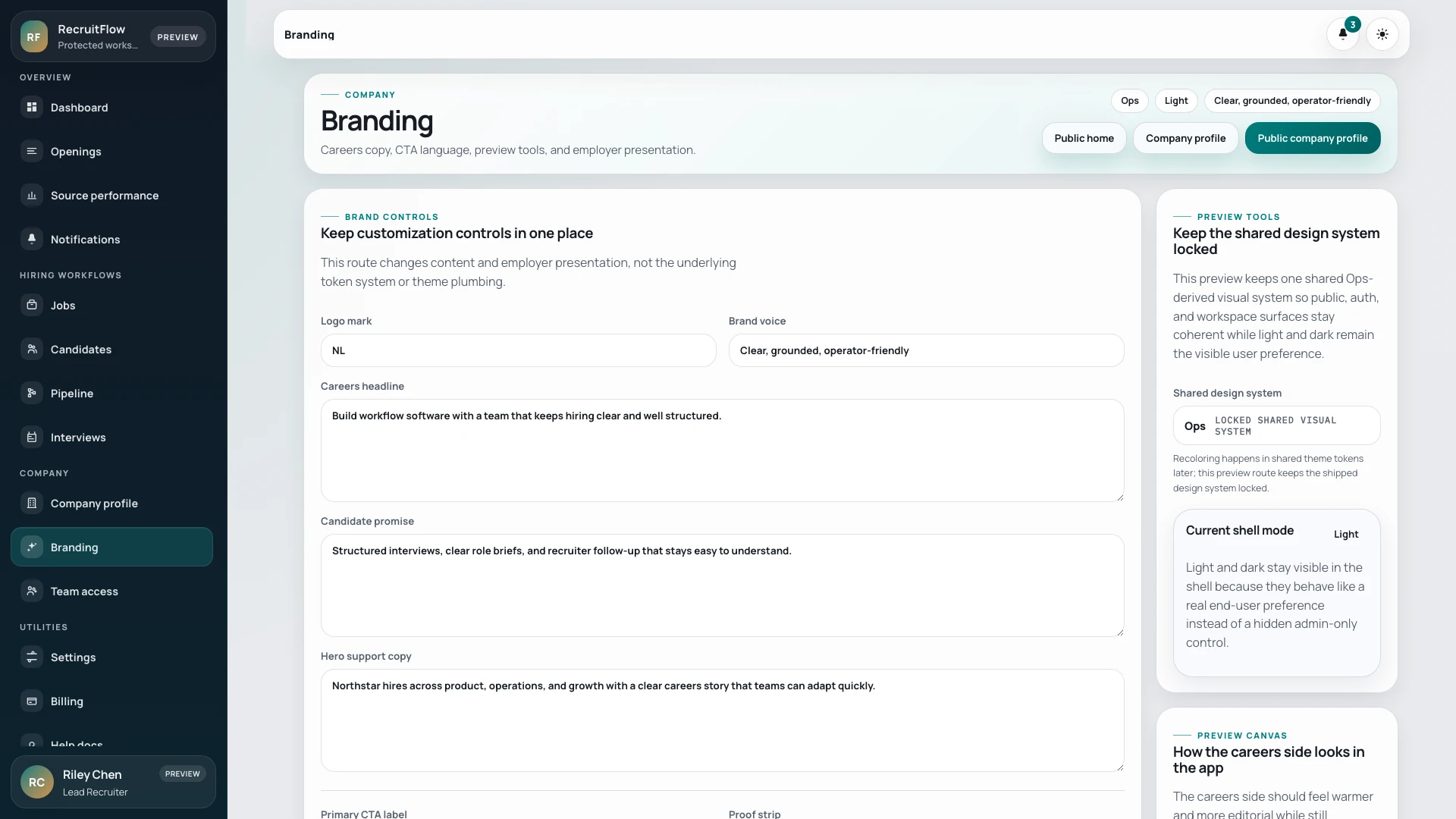Click the Billing card icon
This screenshot has height=819, width=1456.
click(32, 701)
